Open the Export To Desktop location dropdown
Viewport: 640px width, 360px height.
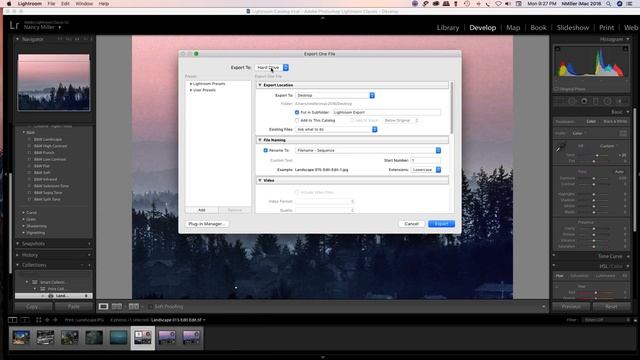(x=335, y=95)
